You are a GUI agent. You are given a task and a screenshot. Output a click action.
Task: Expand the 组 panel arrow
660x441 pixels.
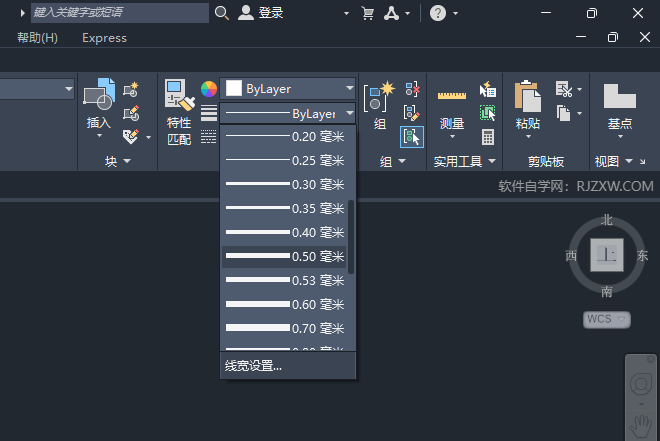point(402,161)
